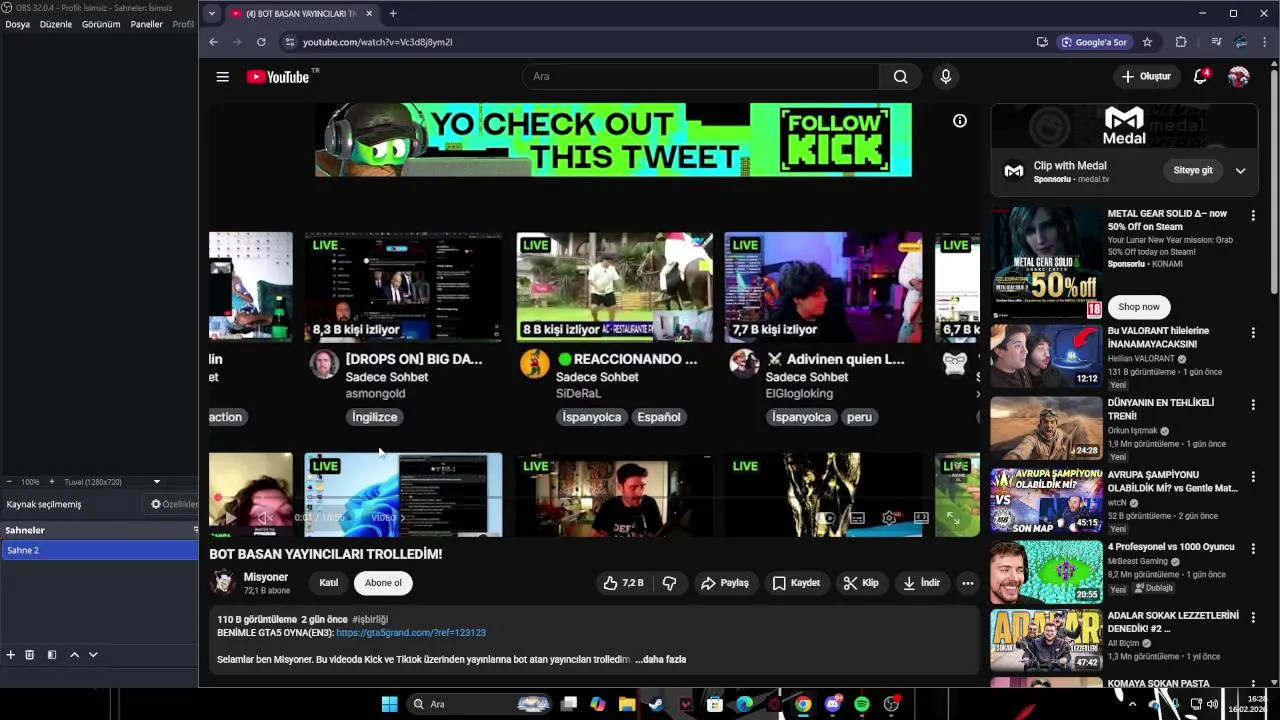Open the OBS Görünüm menu
This screenshot has width=1280, height=720.
click(101, 24)
